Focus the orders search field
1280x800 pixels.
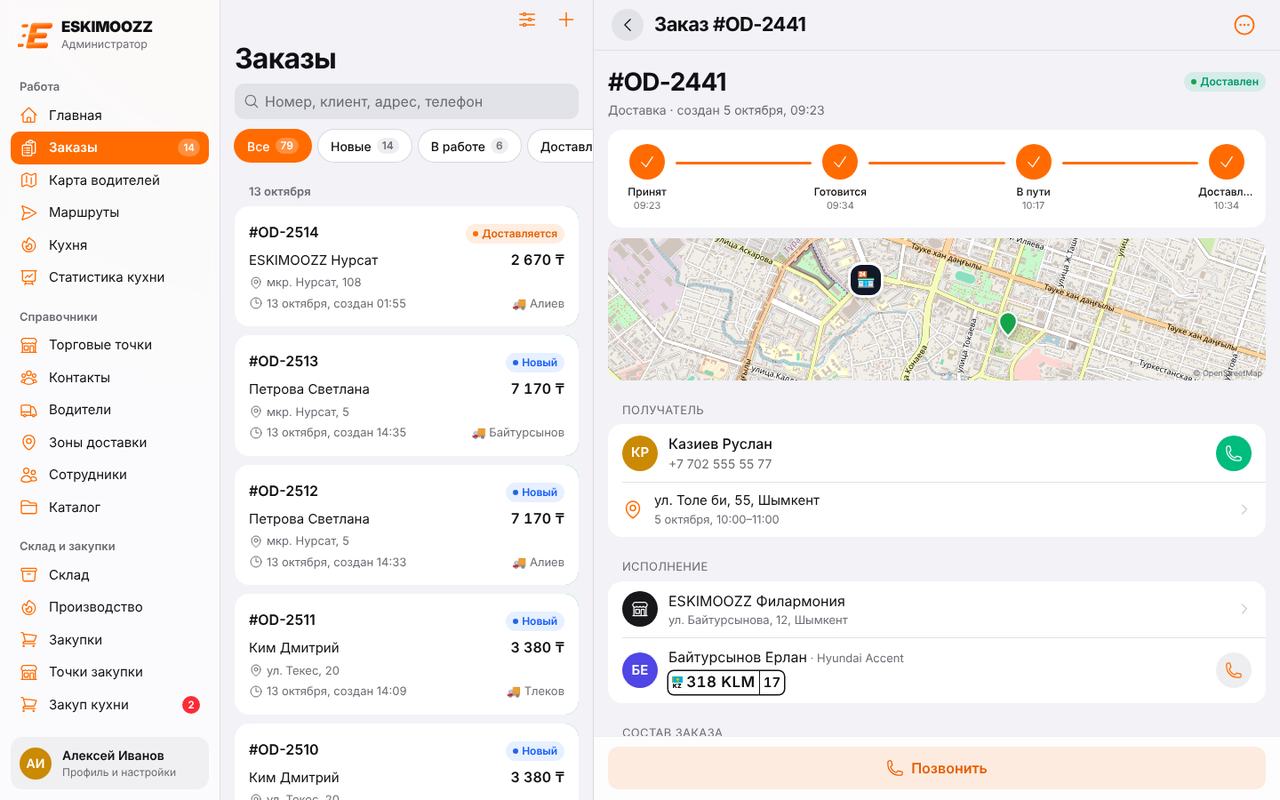pyautogui.click(x=407, y=101)
